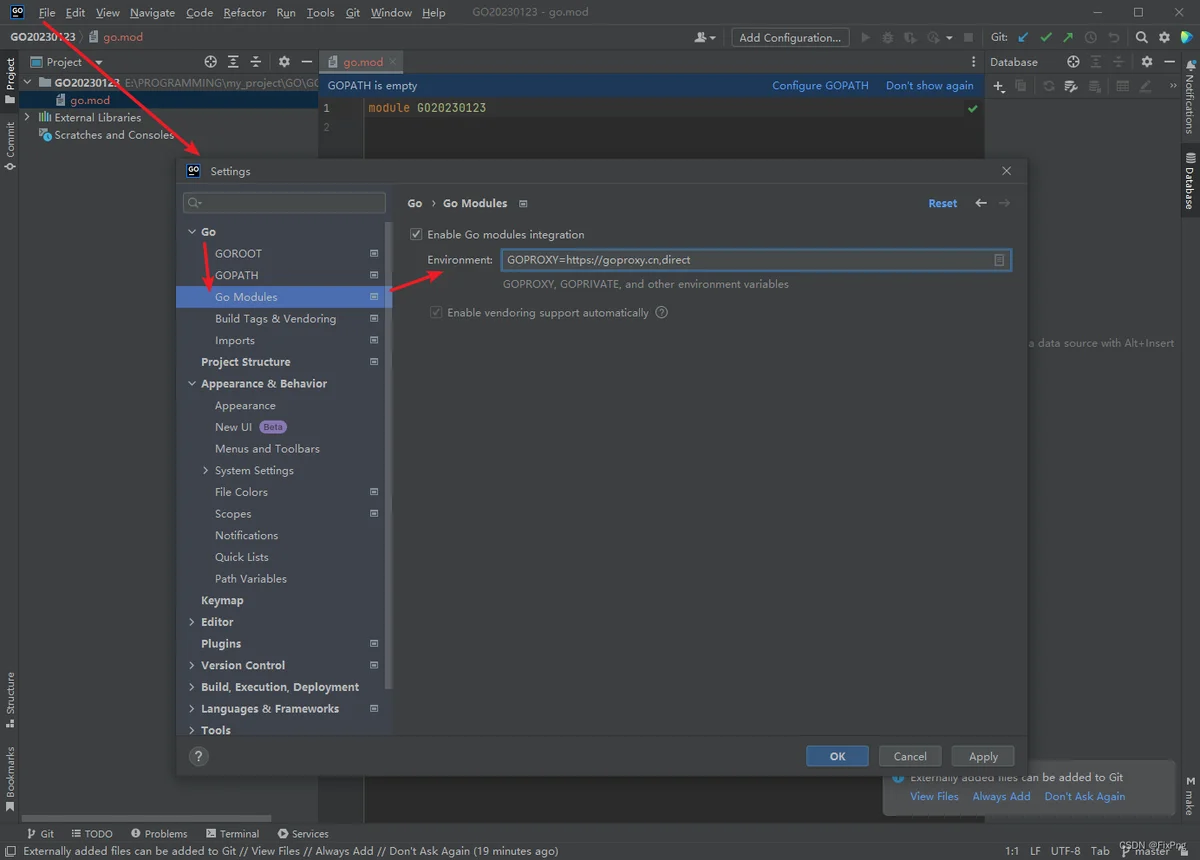Click New data source plus icon in Database panel
Viewport: 1200px width, 860px height.
click(998, 87)
